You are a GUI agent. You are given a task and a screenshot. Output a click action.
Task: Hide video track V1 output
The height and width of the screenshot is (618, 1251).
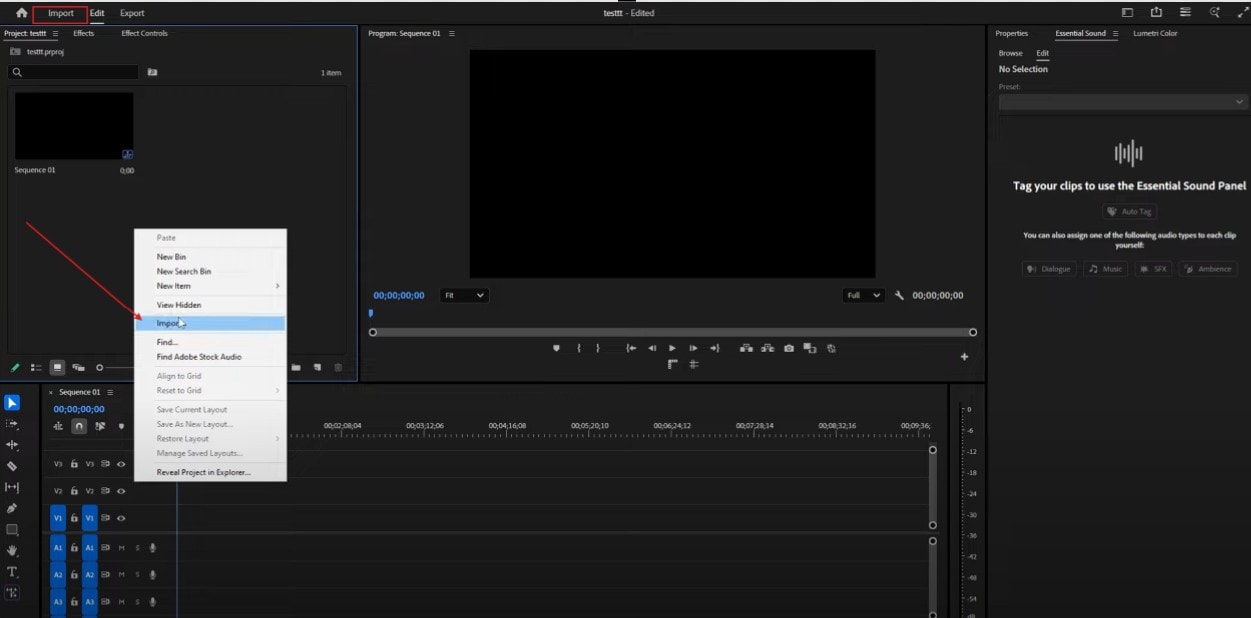click(119, 517)
